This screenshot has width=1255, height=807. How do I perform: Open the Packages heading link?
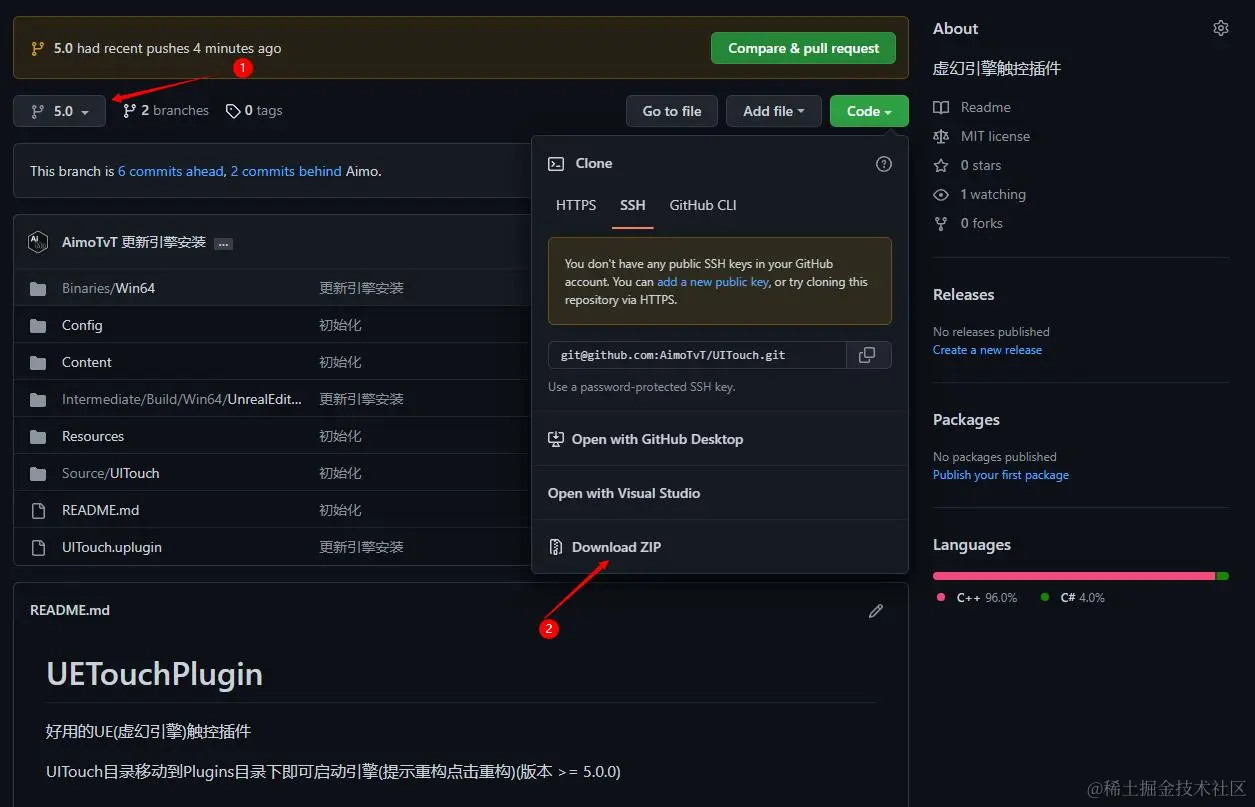point(966,420)
